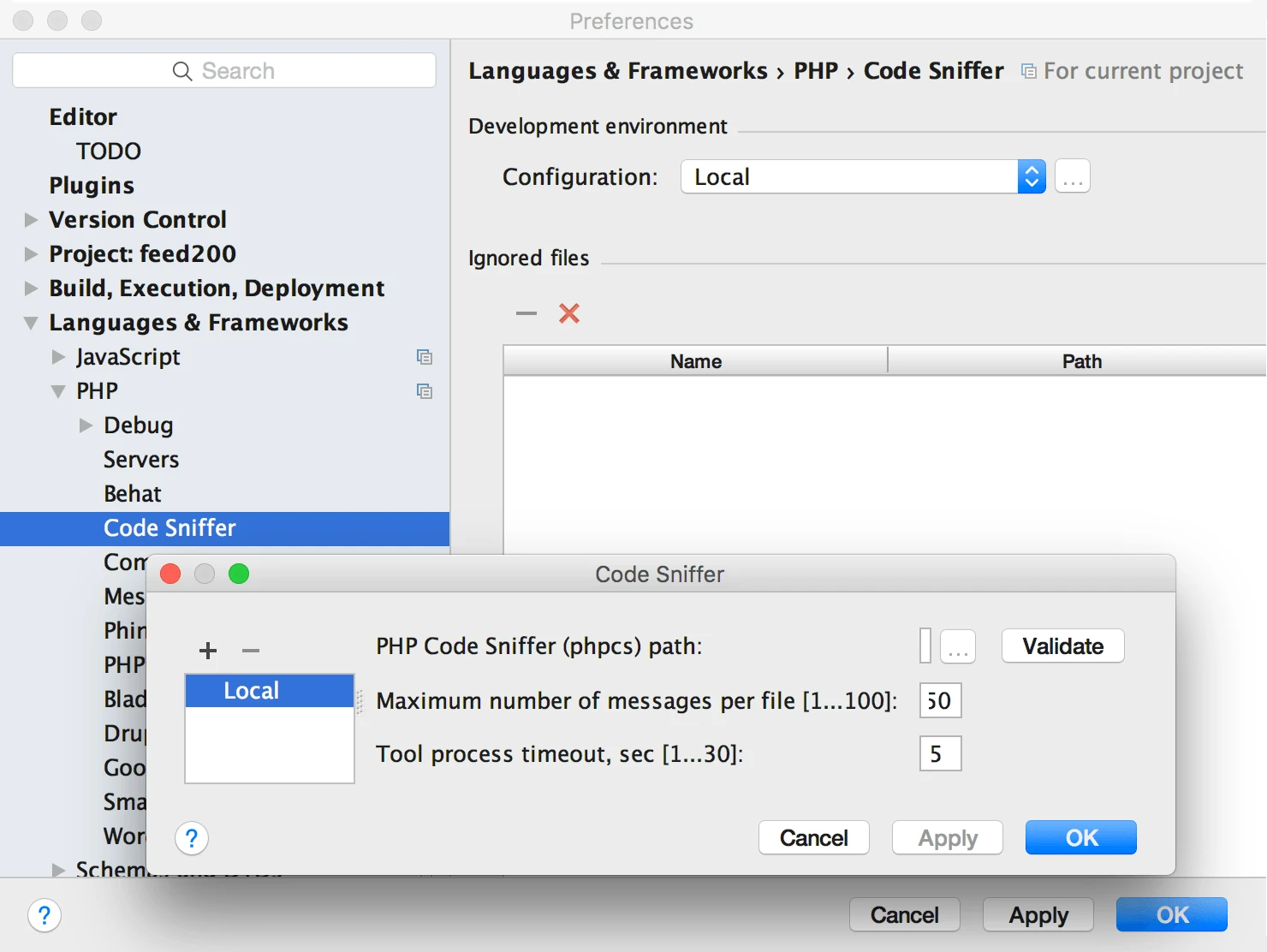1267x952 pixels.
Task: Click the help icon in the Code Sniffer dialog
Action: [191, 839]
